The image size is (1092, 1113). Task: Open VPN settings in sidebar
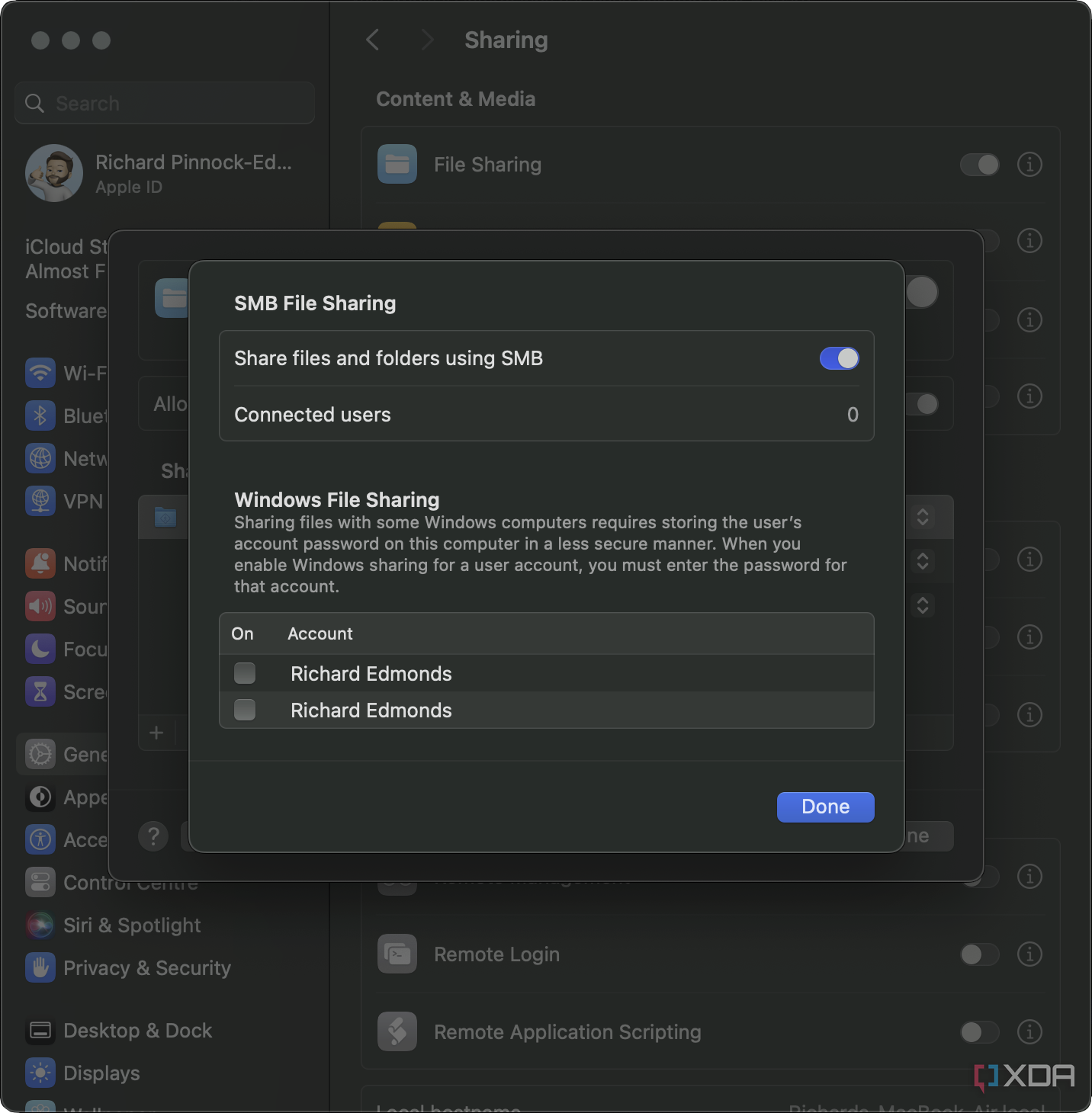64,501
